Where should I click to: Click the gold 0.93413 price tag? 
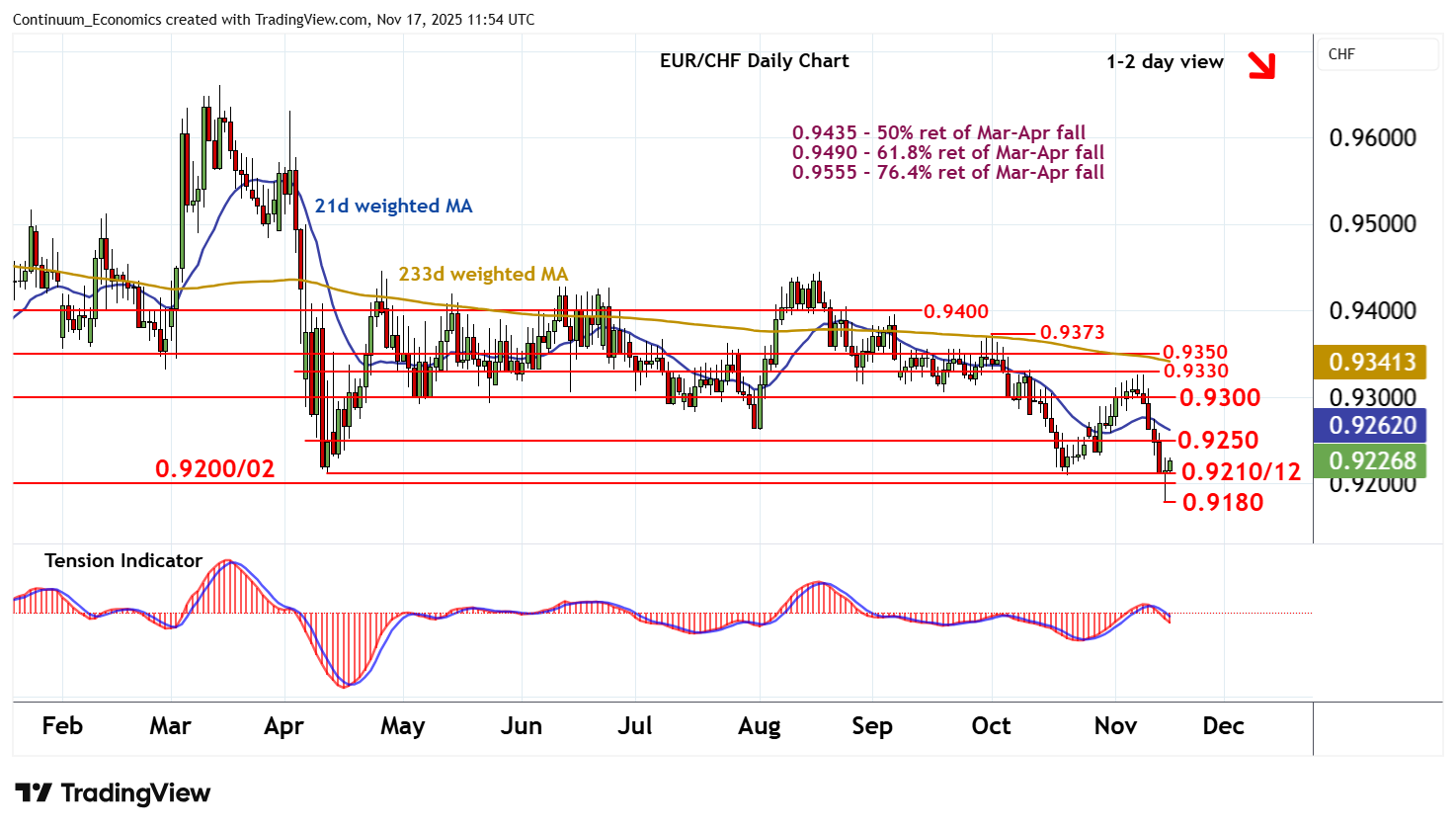[x=1371, y=363]
